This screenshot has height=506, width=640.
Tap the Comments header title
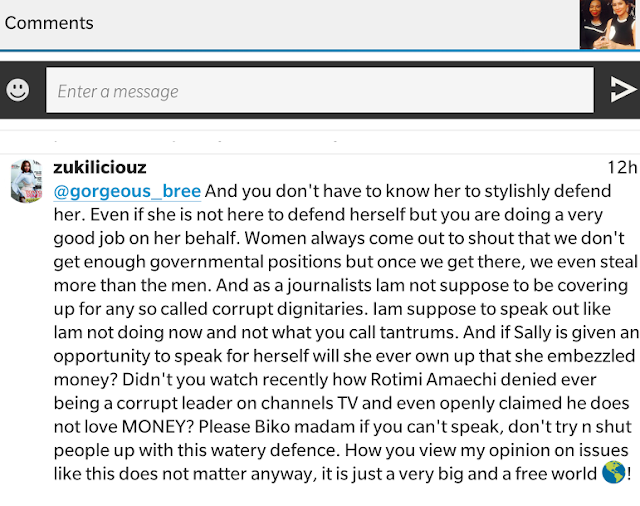(x=49, y=23)
